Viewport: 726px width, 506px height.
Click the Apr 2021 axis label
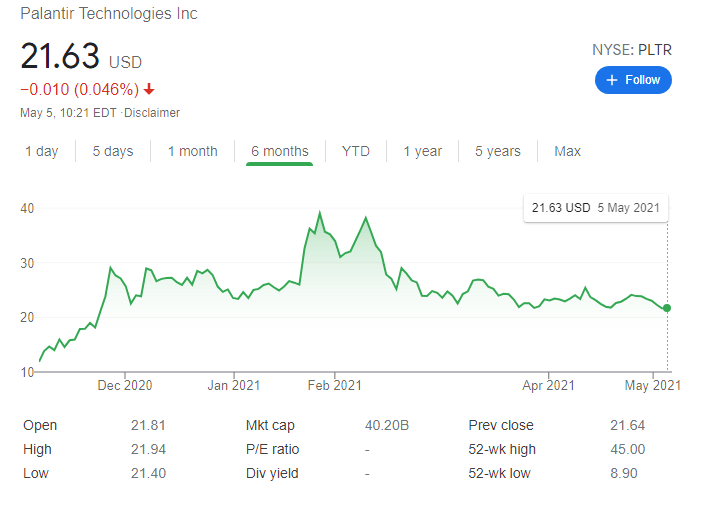(x=548, y=386)
